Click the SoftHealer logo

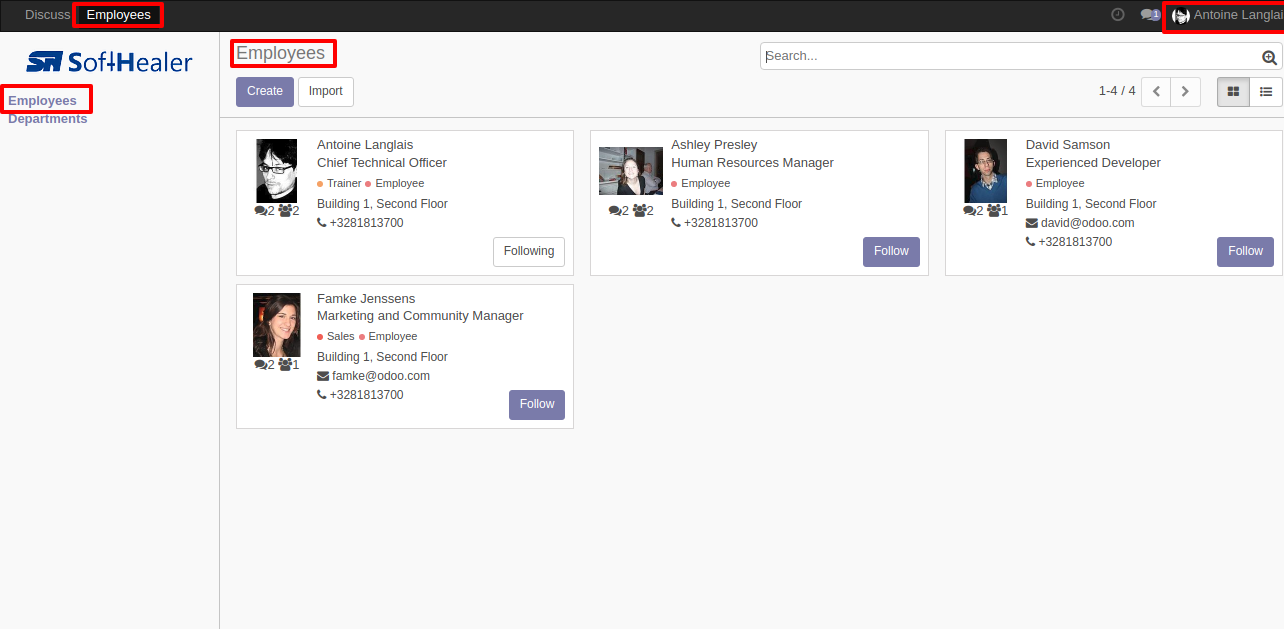click(x=109, y=62)
